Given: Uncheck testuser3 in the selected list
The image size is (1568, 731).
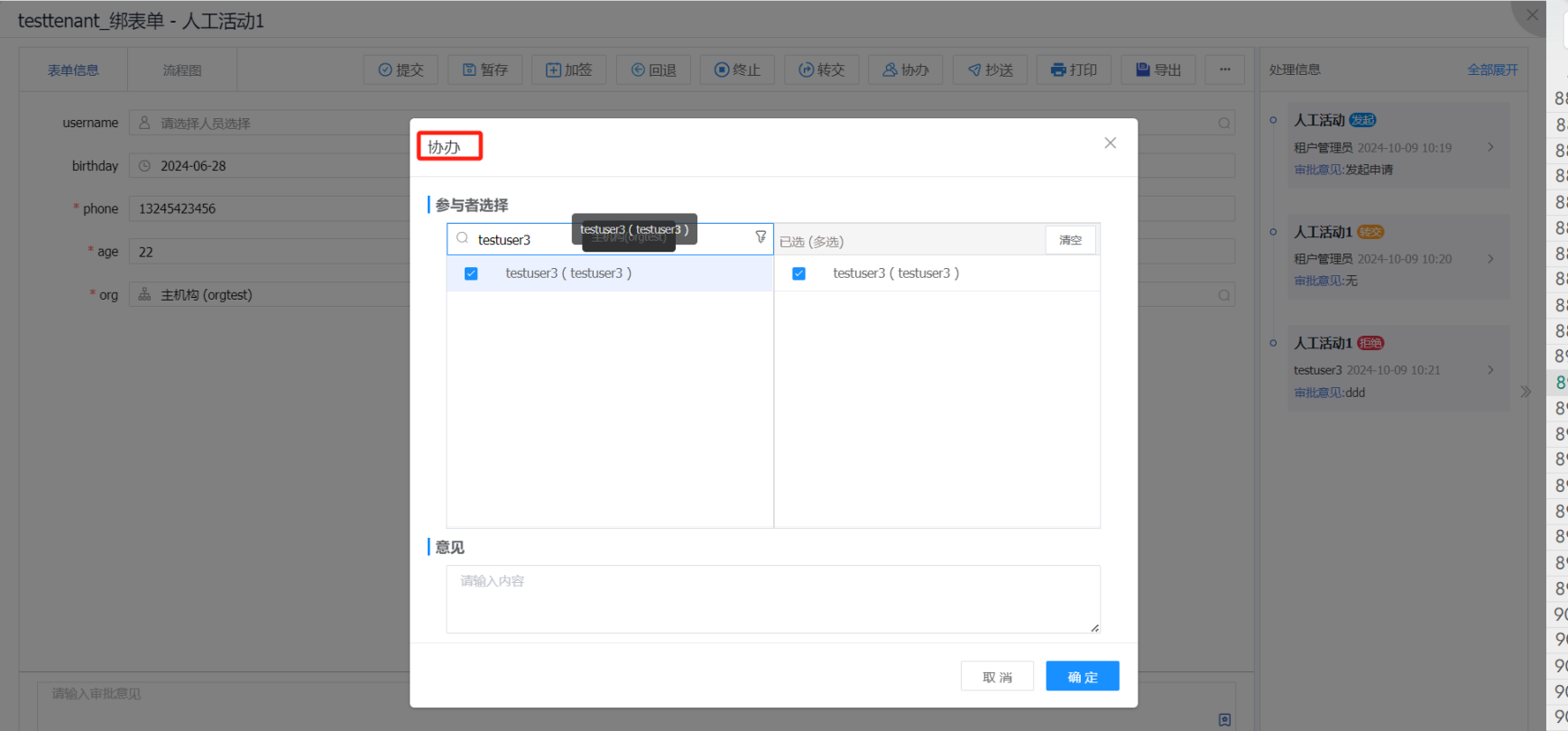Looking at the screenshot, I should pos(798,273).
